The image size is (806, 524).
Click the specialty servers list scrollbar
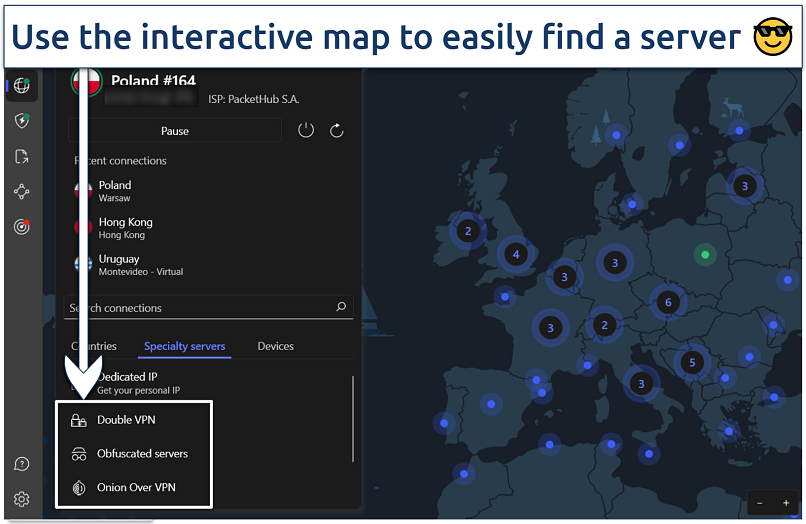[x=353, y=419]
